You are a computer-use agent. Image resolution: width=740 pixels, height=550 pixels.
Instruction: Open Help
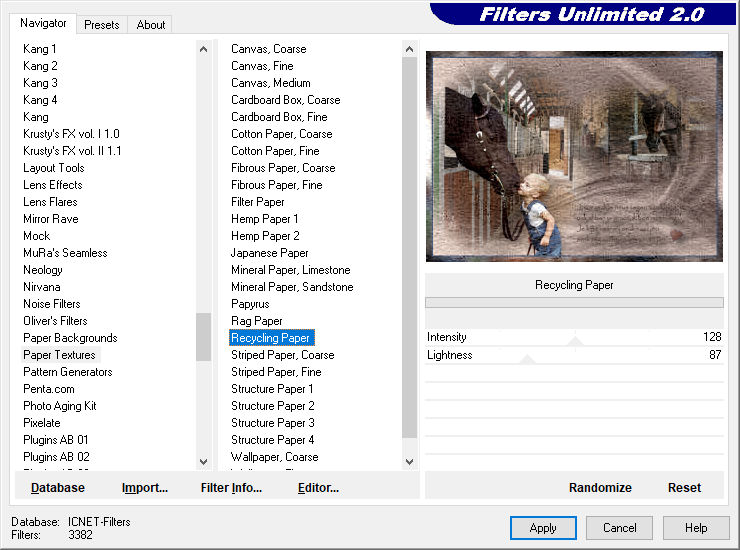coord(696,528)
